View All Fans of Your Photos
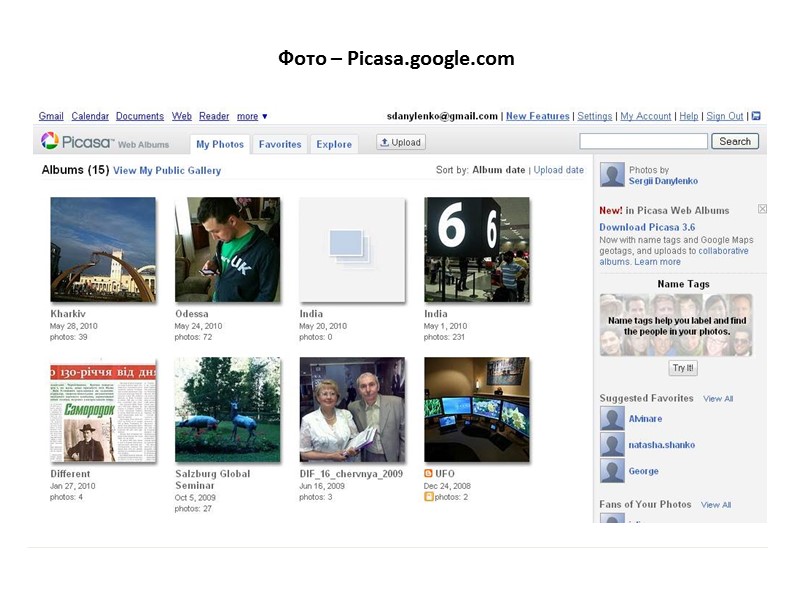 click(716, 505)
